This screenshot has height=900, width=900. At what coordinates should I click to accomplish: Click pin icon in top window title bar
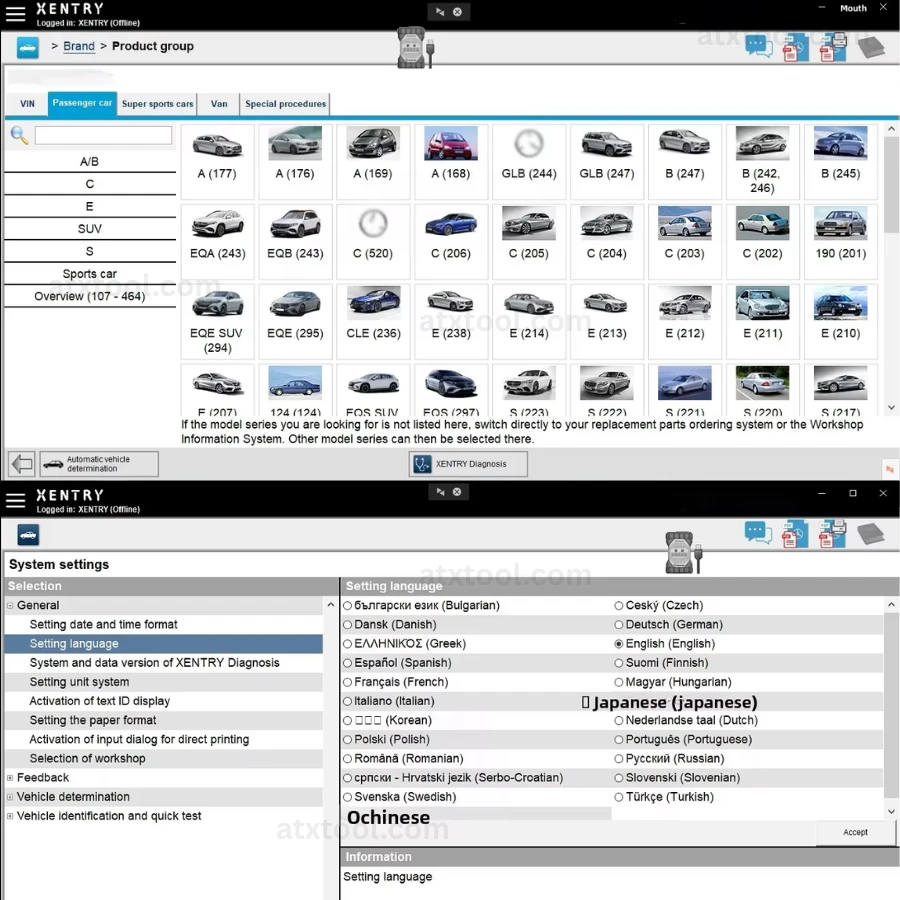[x=440, y=12]
